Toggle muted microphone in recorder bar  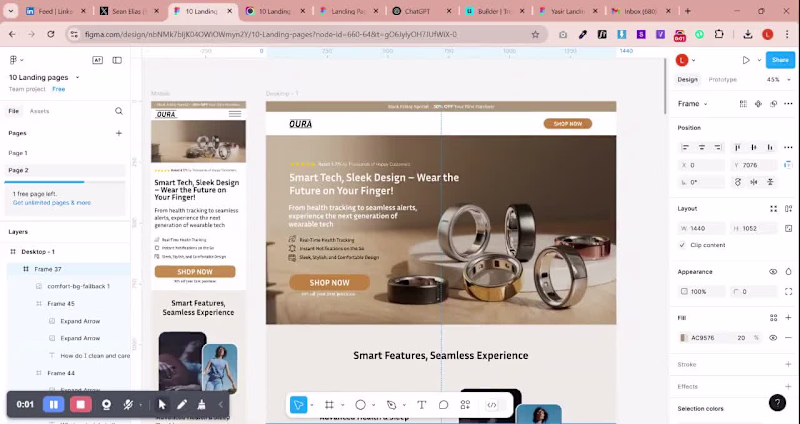128,405
